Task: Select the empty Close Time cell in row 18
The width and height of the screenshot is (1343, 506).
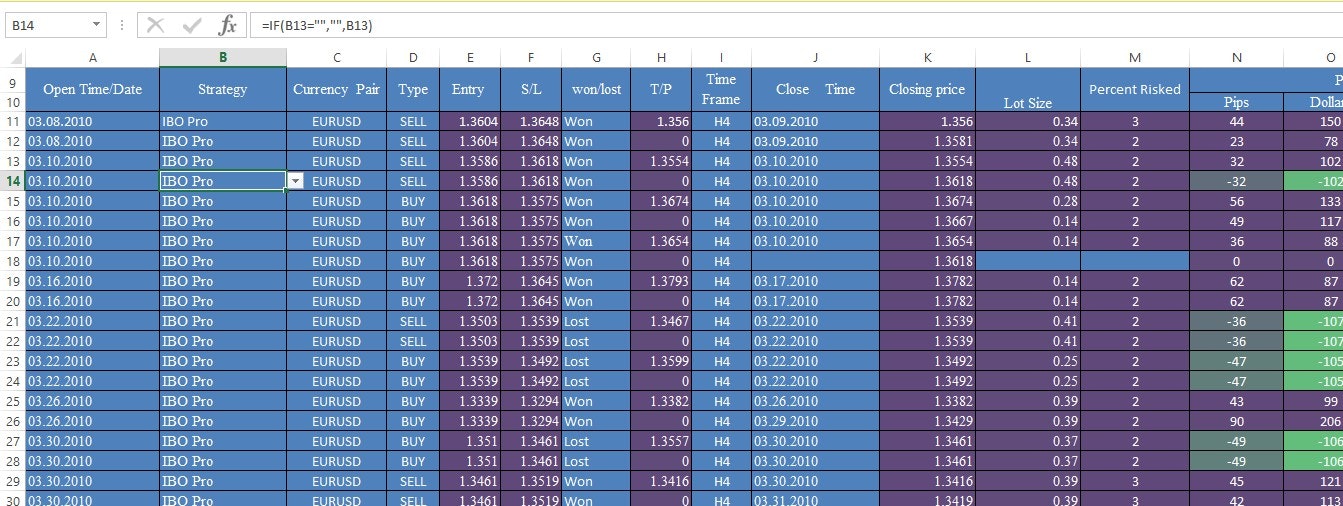Action: click(815, 261)
